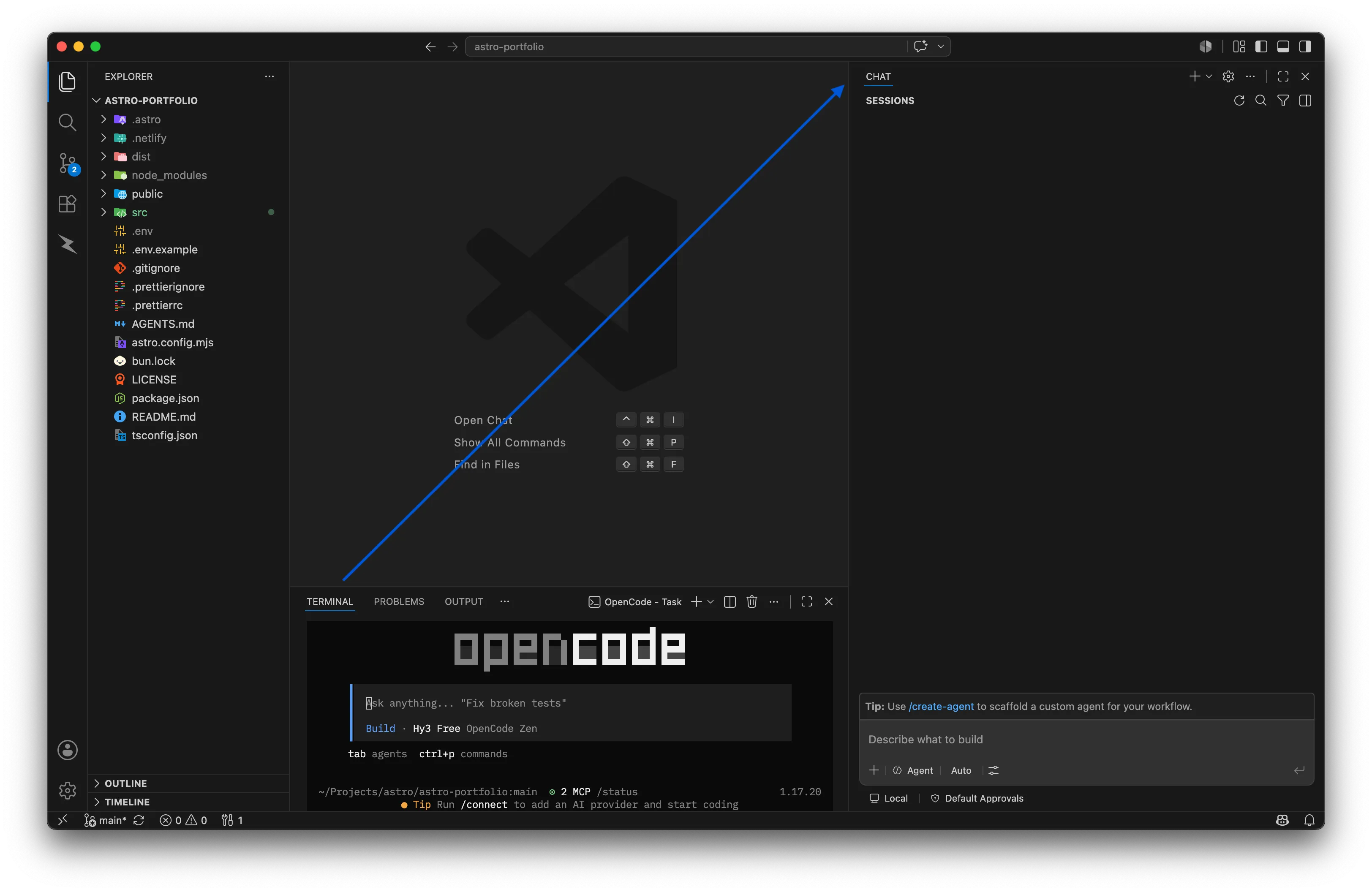Select the OpenCode - Task terminal

coord(635,601)
